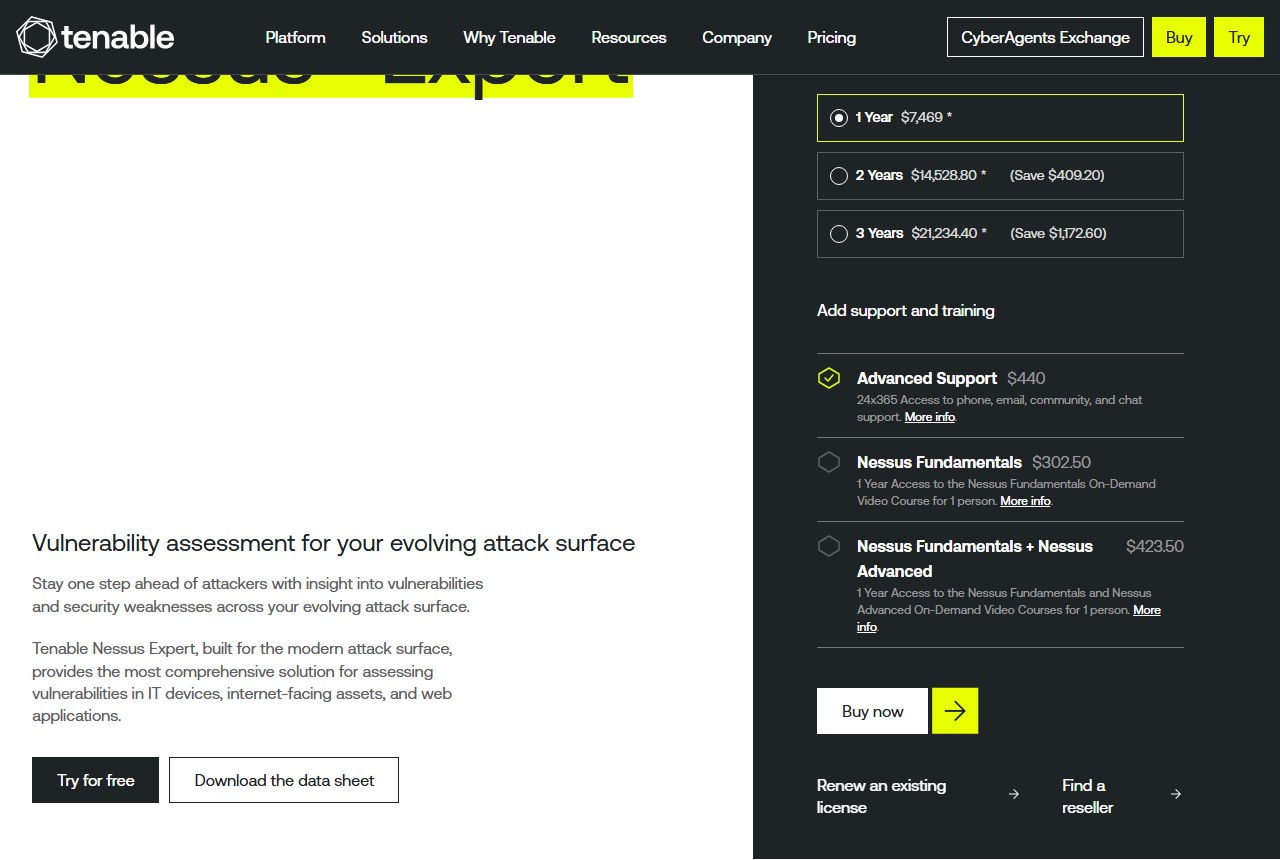Click the arrow beside Renew an existing license

tap(1014, 794)
